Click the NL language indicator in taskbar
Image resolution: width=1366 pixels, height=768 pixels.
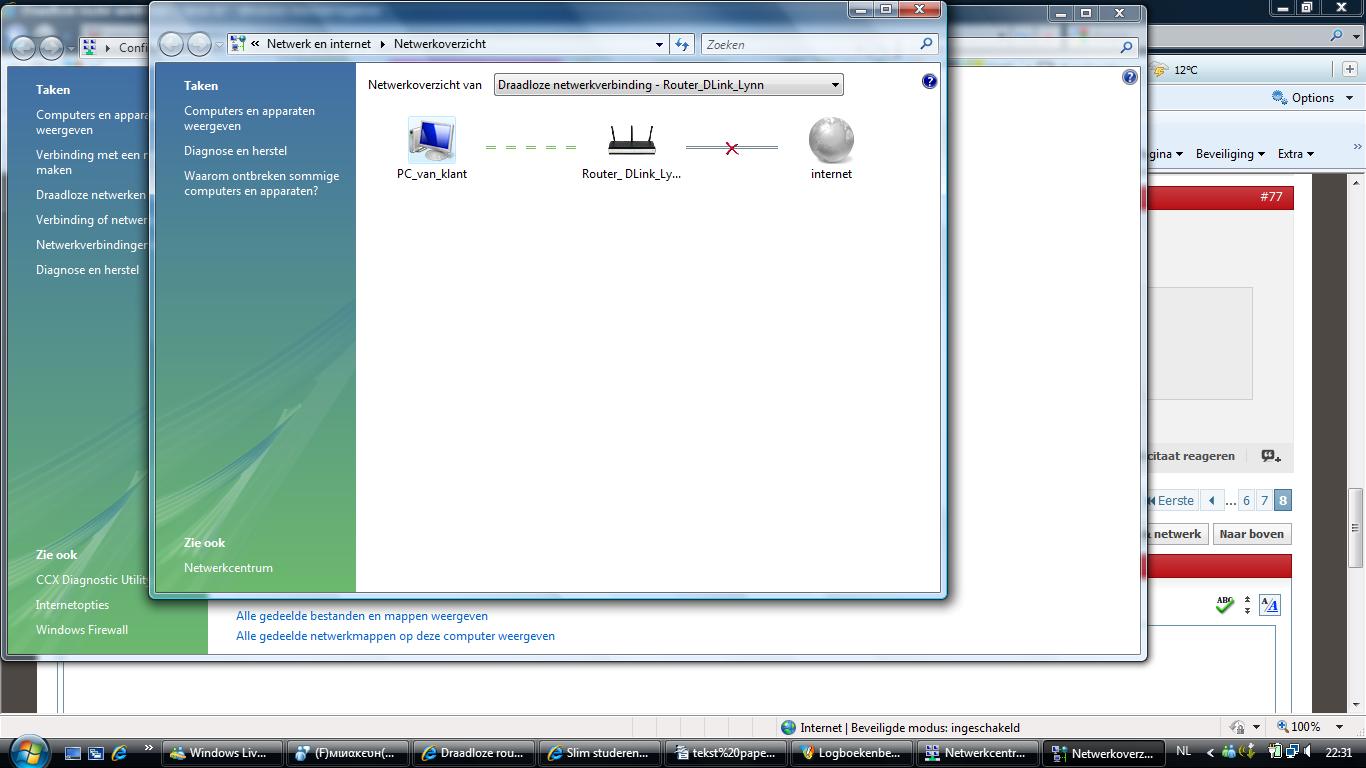tap(1184, 751)
